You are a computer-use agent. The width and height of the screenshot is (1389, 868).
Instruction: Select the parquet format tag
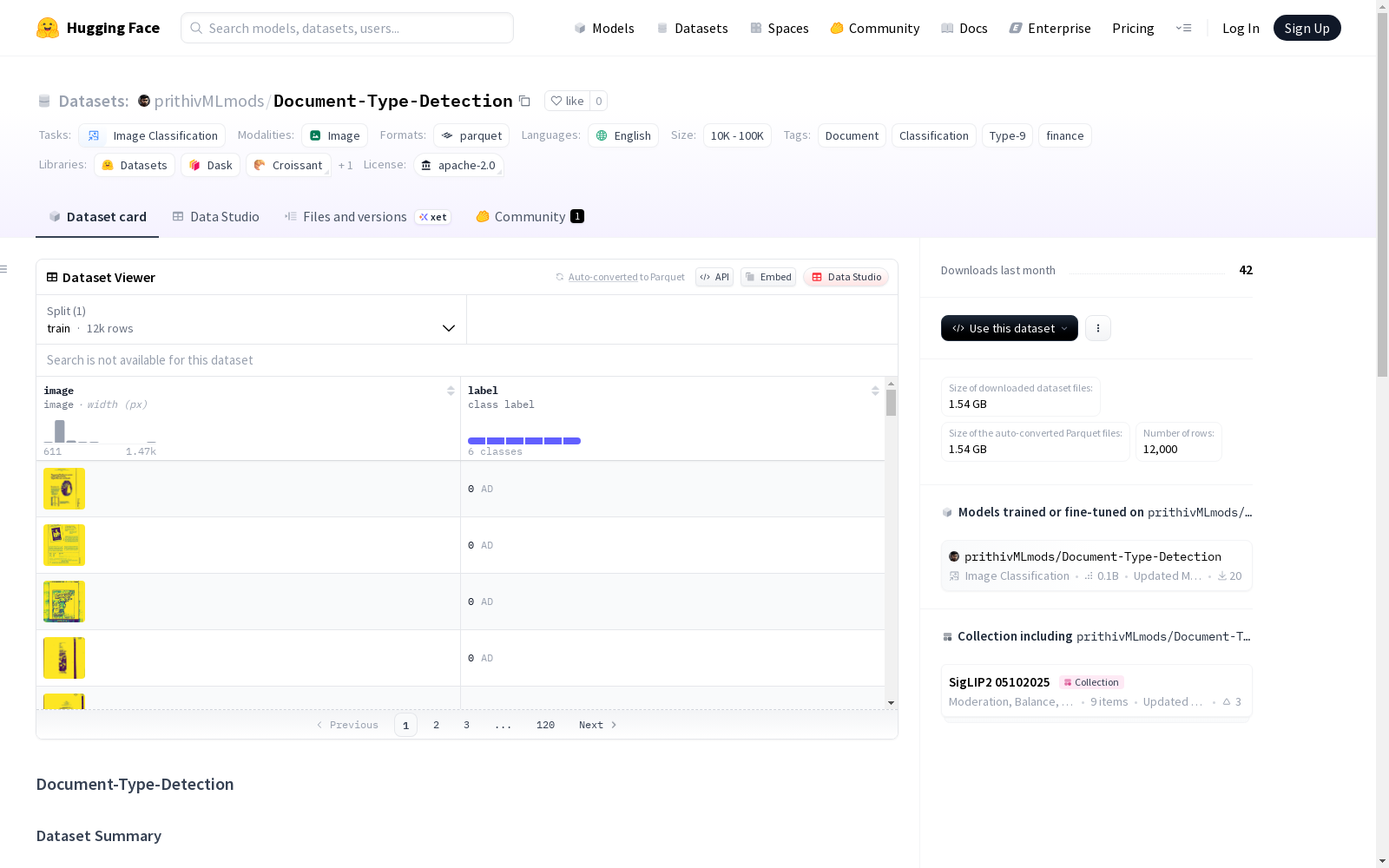[471, 135]
